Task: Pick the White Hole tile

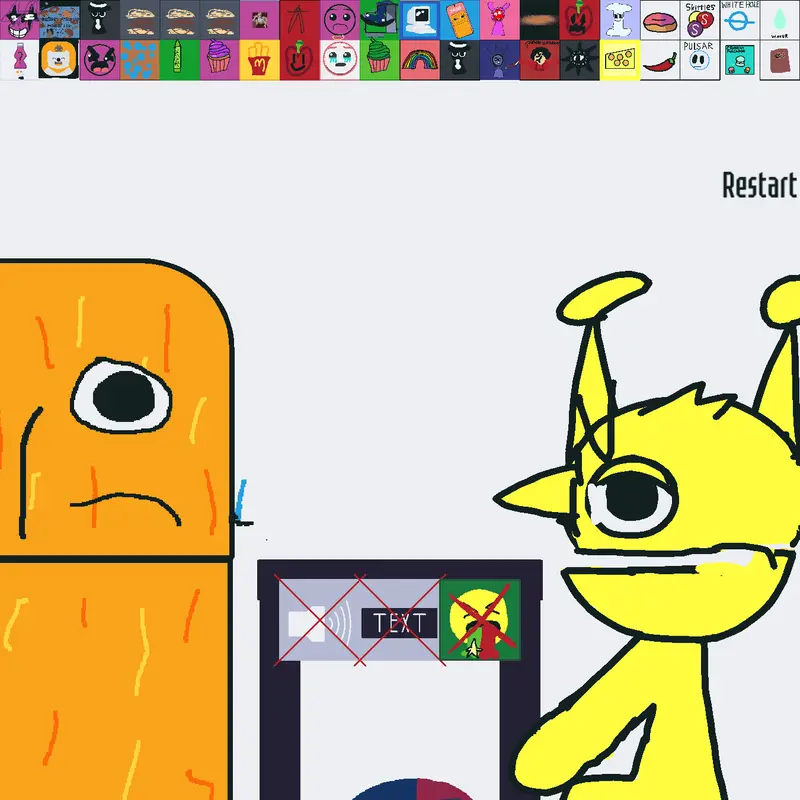Action: coord(740,20)
